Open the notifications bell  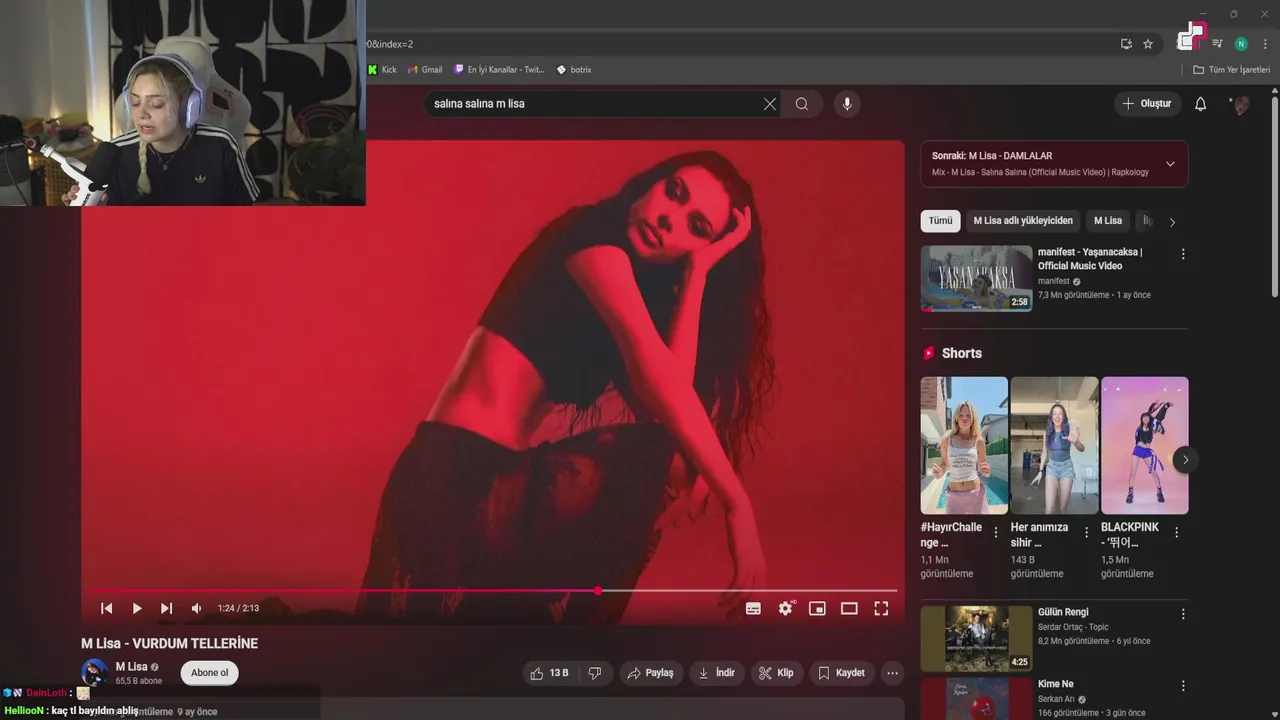click(1201, 104)
